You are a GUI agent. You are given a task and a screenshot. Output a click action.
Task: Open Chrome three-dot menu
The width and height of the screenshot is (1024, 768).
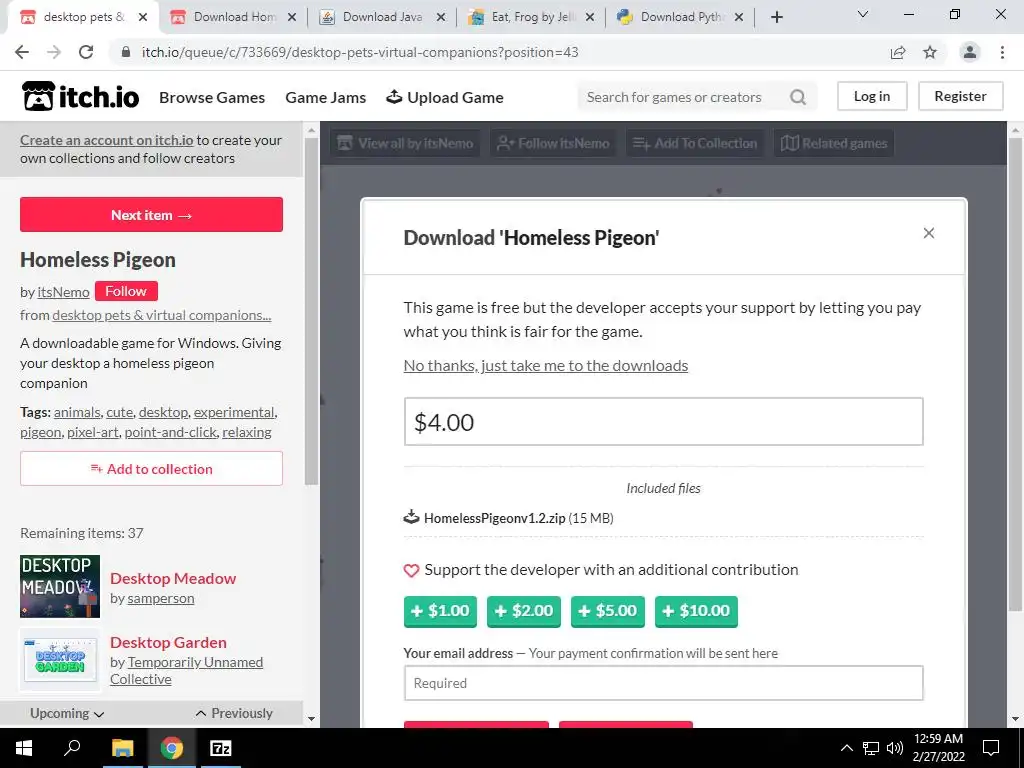coord(1002,52)
